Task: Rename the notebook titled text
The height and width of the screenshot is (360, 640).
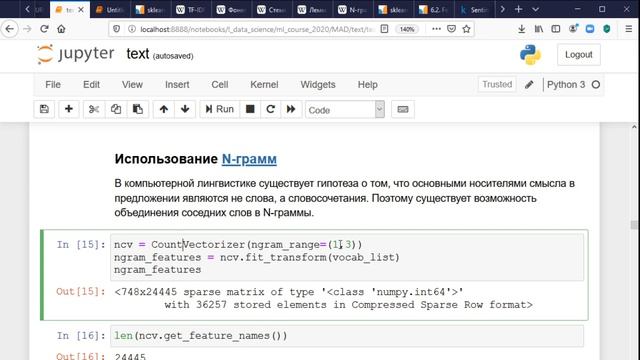Action: click(138, 54)
